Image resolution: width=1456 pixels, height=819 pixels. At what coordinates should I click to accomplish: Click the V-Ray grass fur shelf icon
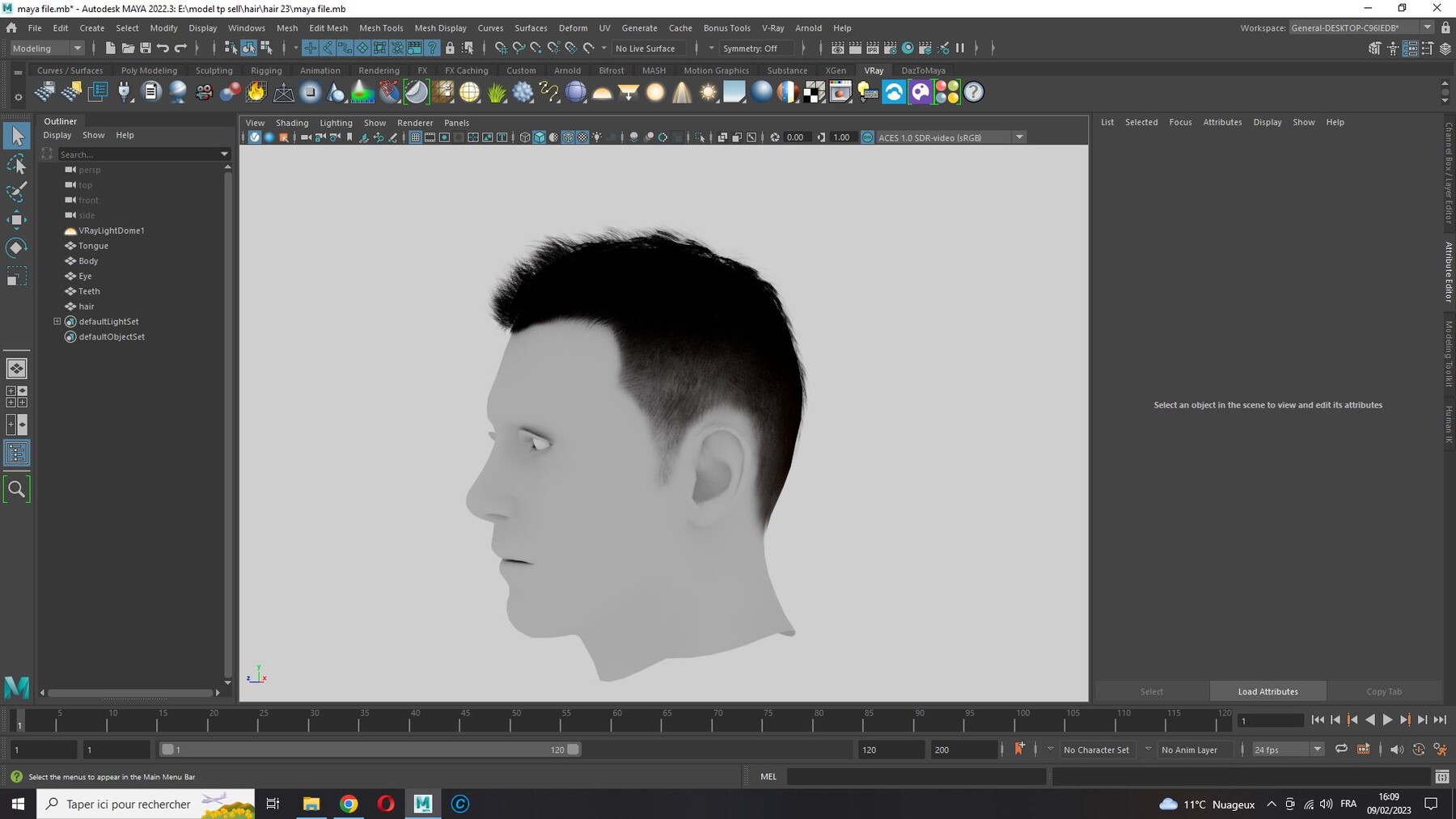click(497, 92)
